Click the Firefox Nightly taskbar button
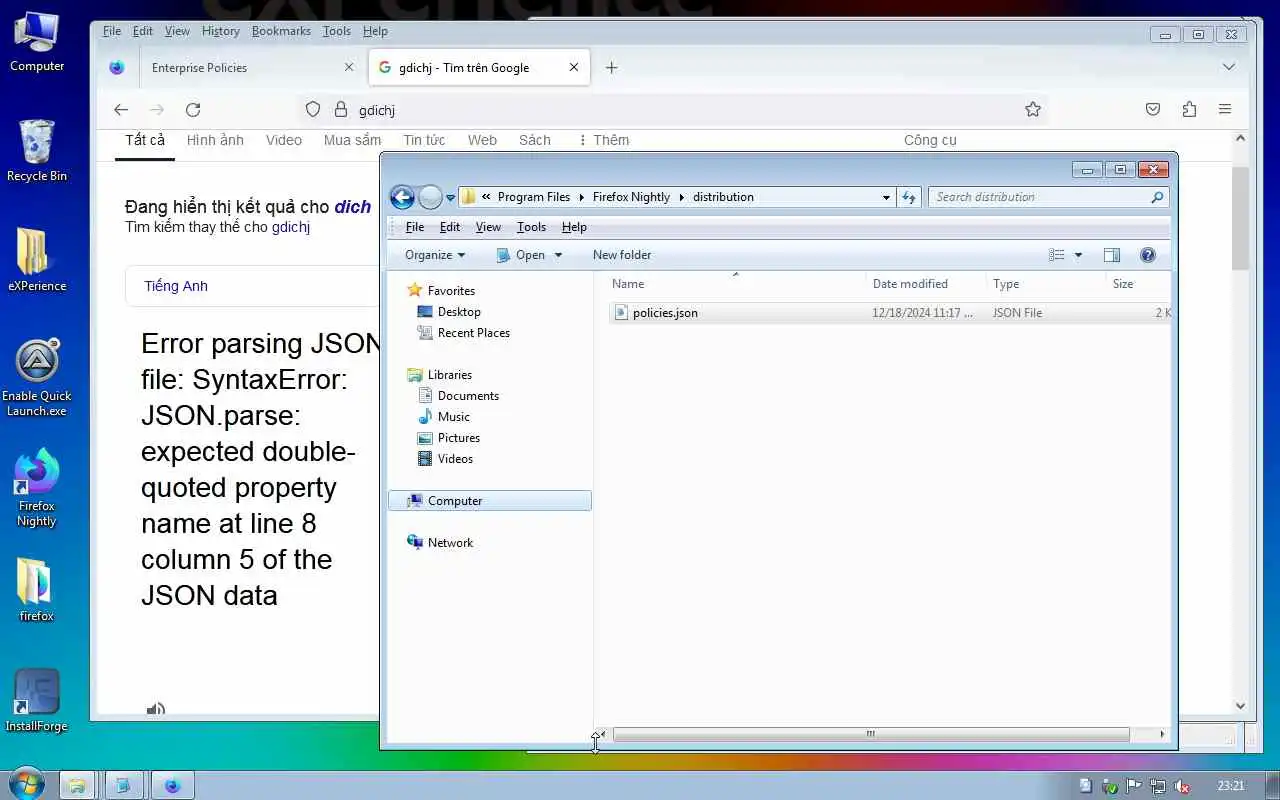Viewport: 1280px width, 800px height. (172, 785)
